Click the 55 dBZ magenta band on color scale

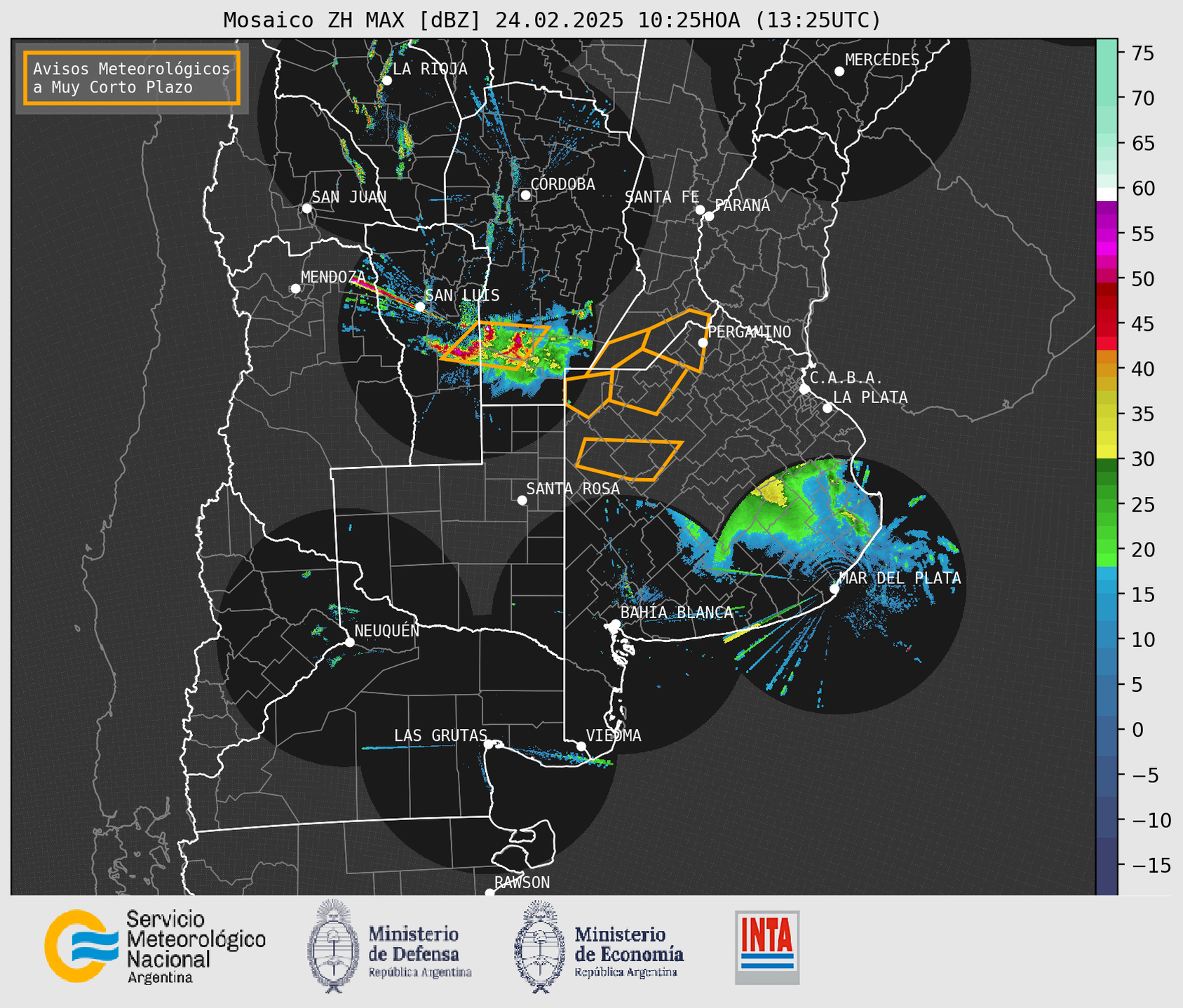[1107, 233]
